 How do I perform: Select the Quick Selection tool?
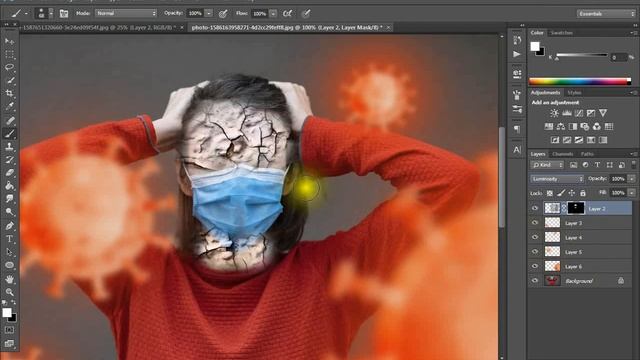9,80
